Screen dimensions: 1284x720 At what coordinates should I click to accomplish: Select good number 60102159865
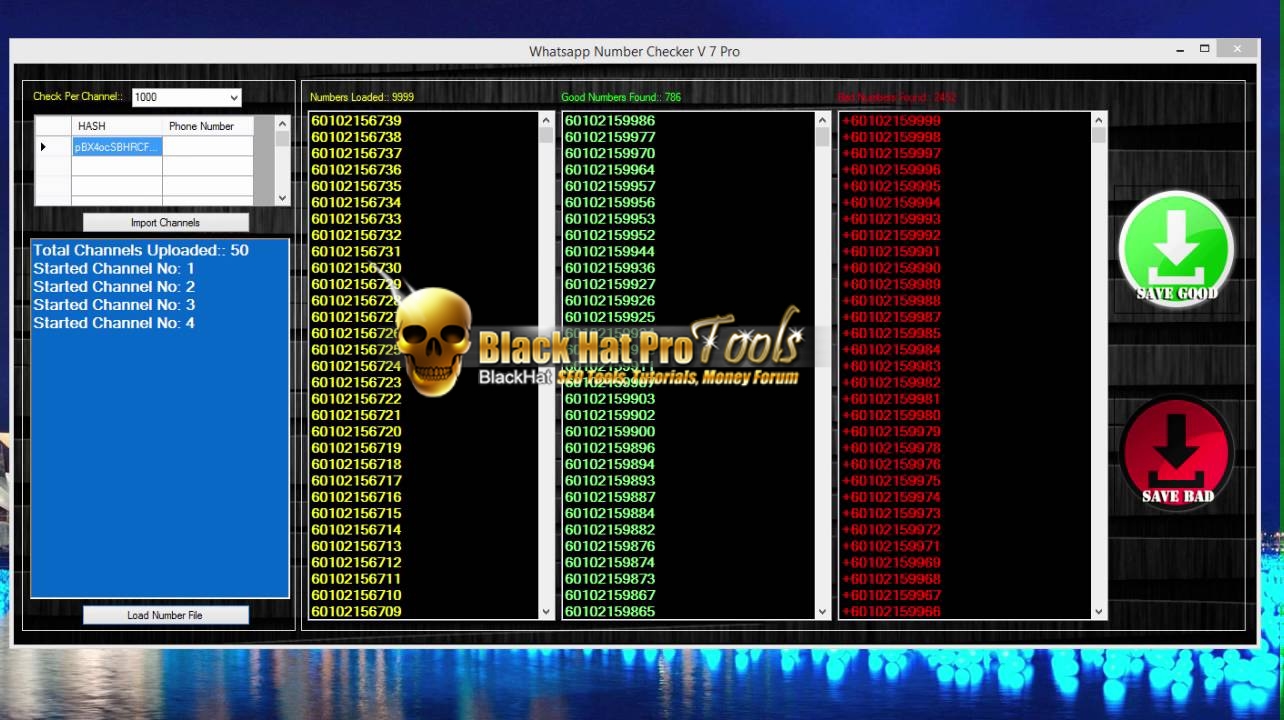[x=610, y=612]
